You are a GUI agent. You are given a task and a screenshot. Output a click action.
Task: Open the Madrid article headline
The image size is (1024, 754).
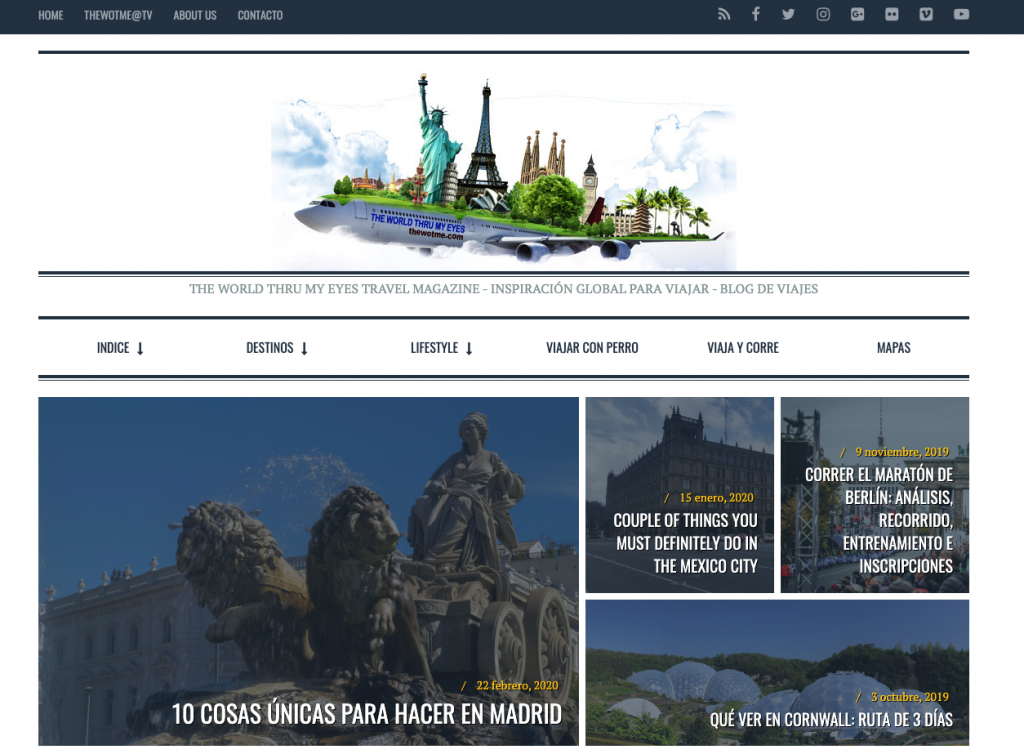(366, 714)
